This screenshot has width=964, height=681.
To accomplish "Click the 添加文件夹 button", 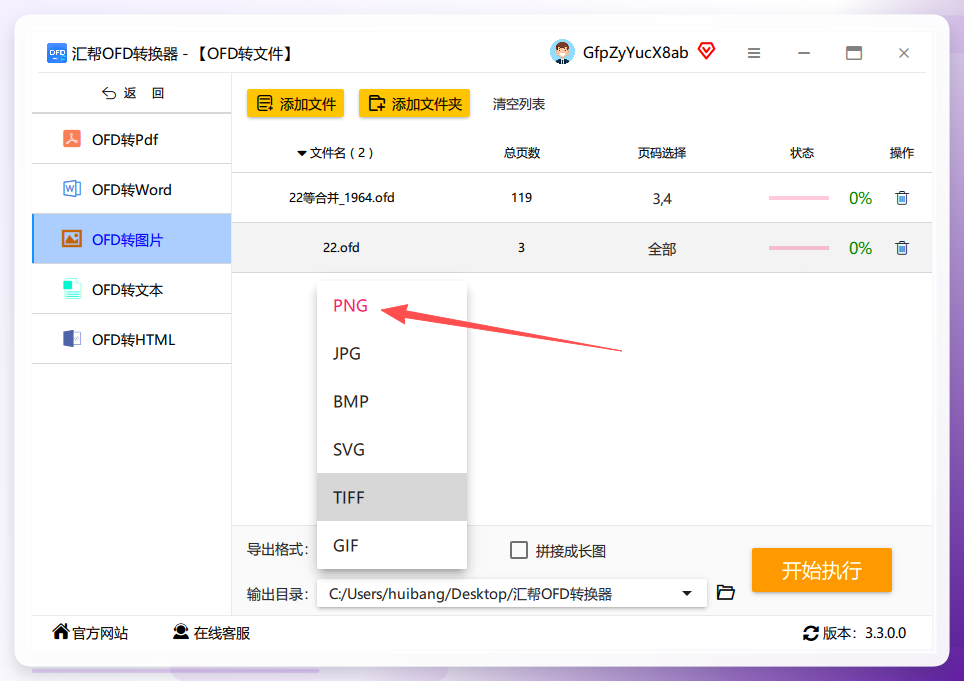I will coord(414,104).
